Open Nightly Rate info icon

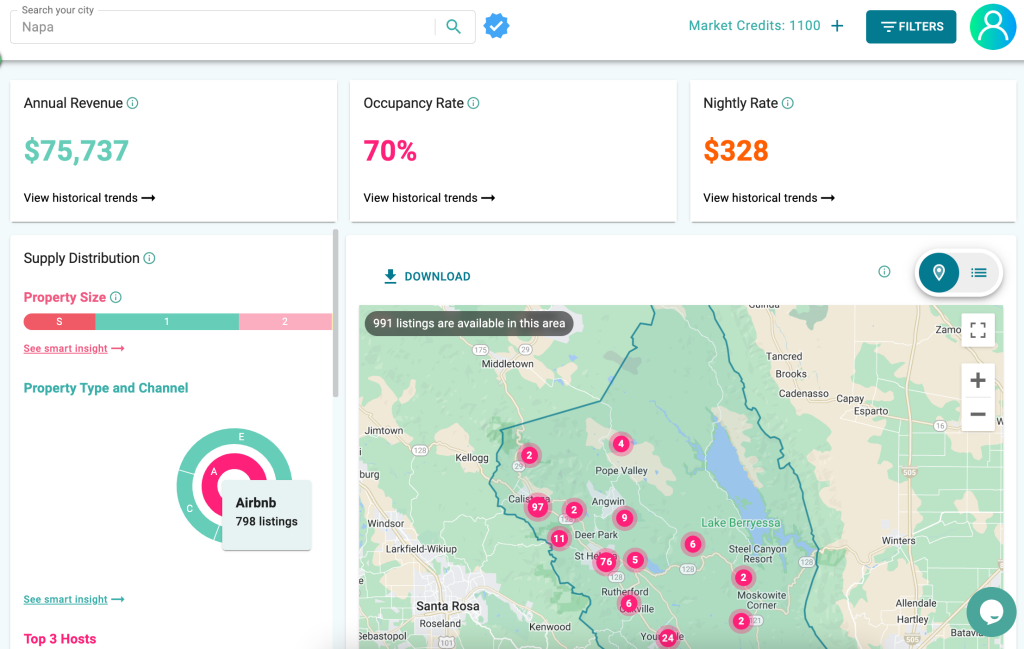[x=788, y=103]
